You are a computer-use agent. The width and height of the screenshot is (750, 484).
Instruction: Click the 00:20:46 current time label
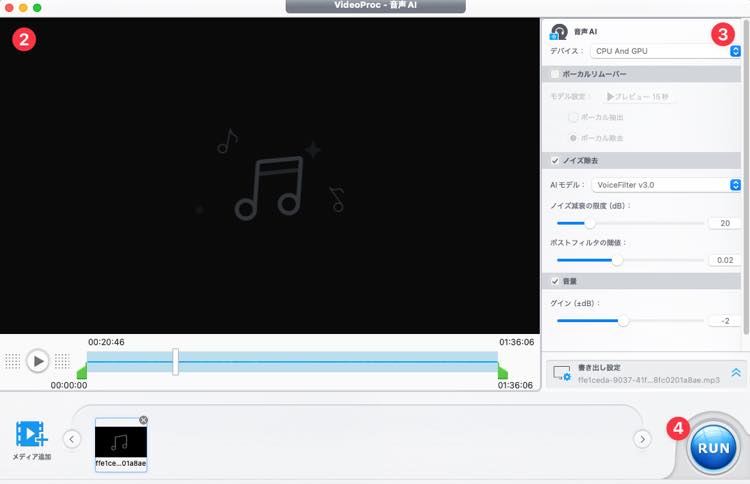pyautogui.click(x=106, y=342)
